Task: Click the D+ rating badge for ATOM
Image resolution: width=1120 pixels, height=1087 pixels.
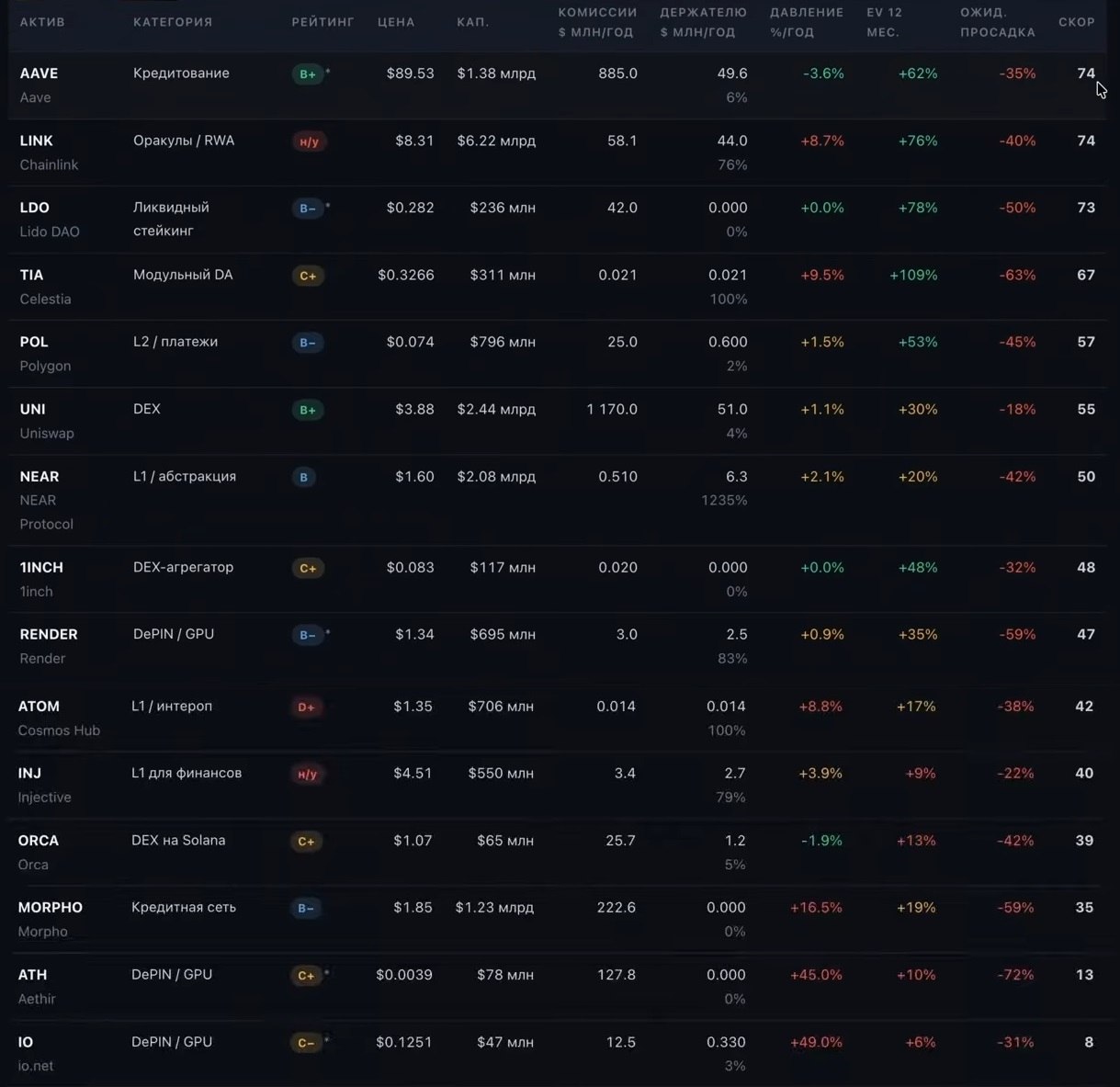Action: point(306,708)
